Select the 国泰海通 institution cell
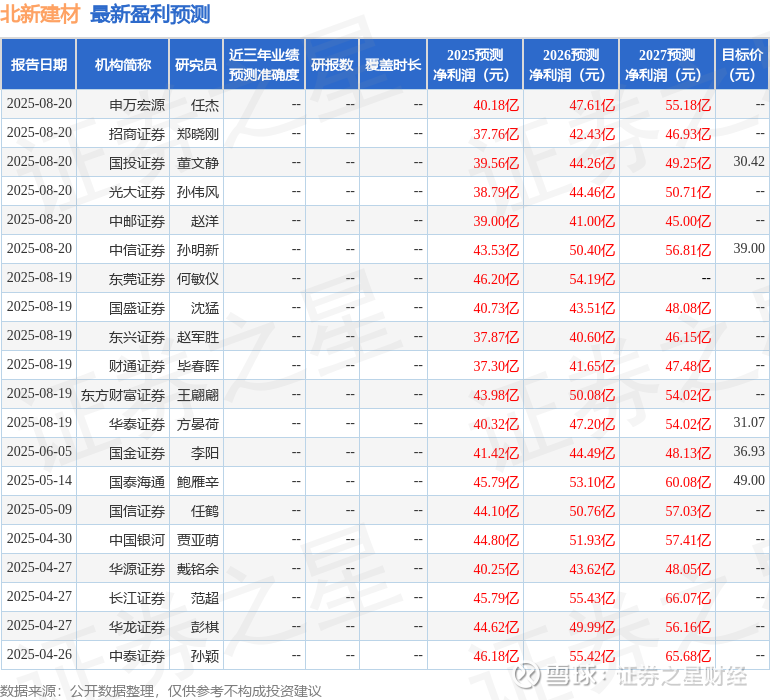770x700 pixels. coord(123,481)
